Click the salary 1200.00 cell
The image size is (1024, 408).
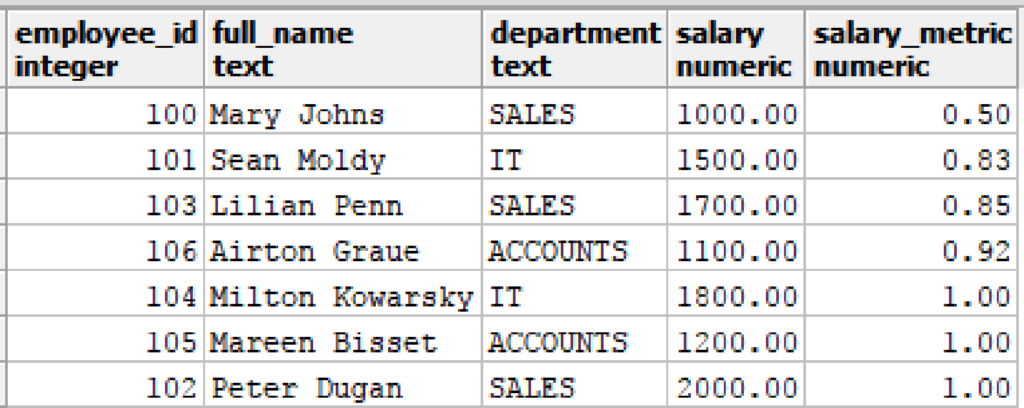[736, 339]
